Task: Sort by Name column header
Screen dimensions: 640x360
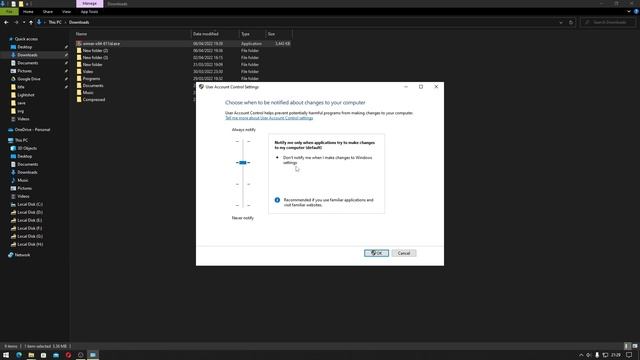Action: coord(81,34)
